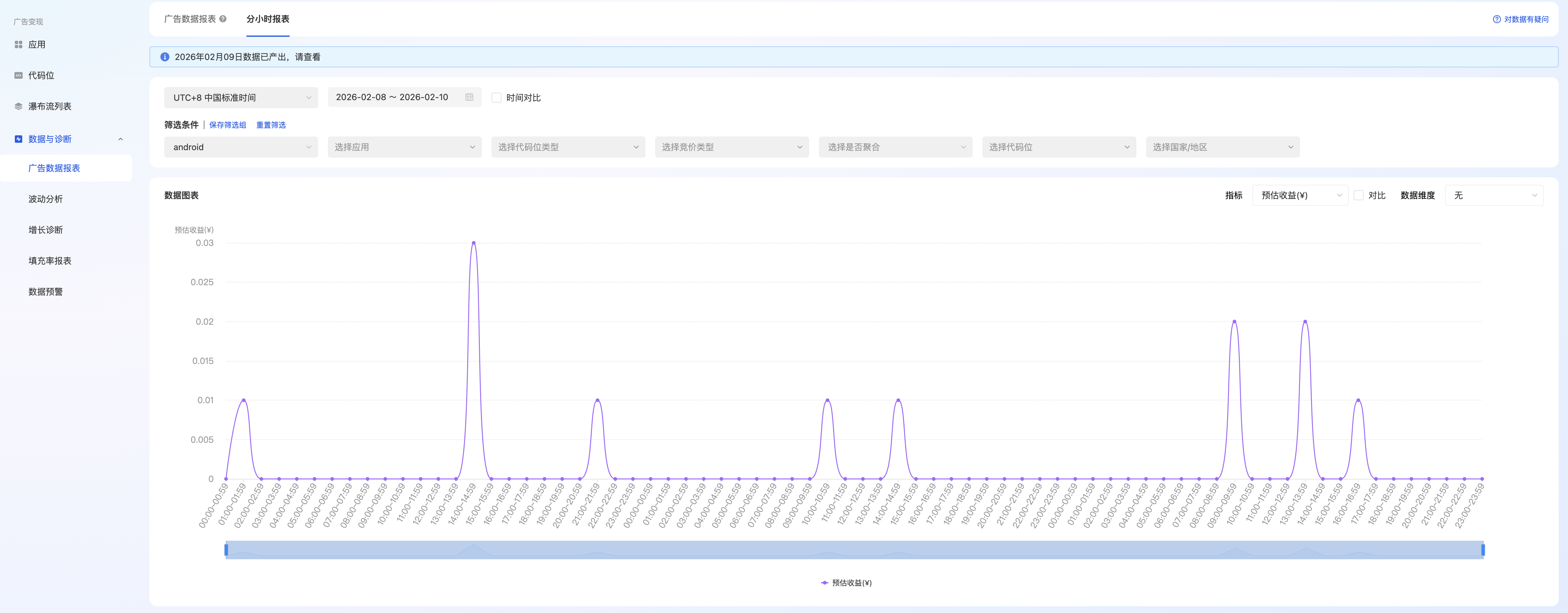1568x613 pixels.
Task: Click the 代码位 code icon in sidebar
Action: (18, 76)
